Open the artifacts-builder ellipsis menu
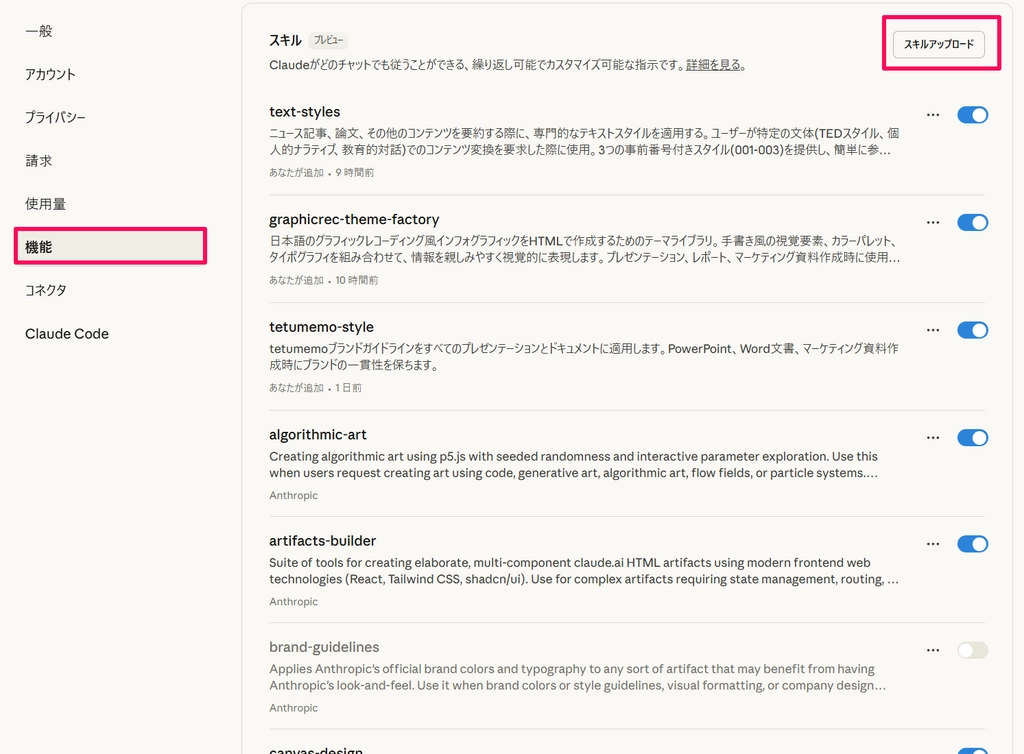Viewport: 1024px width, 754px height. pos(933,544)
